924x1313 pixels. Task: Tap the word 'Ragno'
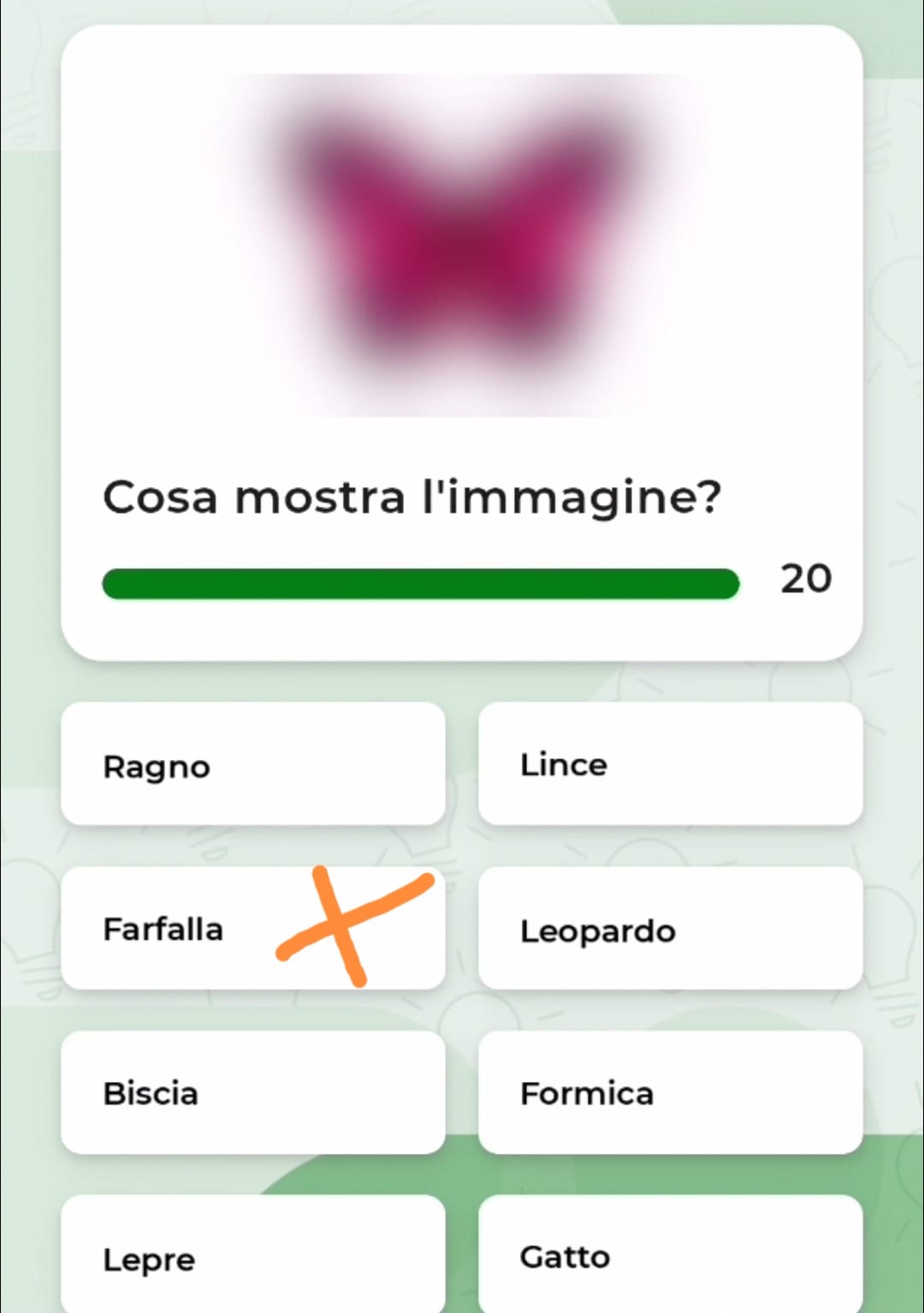(x=157, y=767)
